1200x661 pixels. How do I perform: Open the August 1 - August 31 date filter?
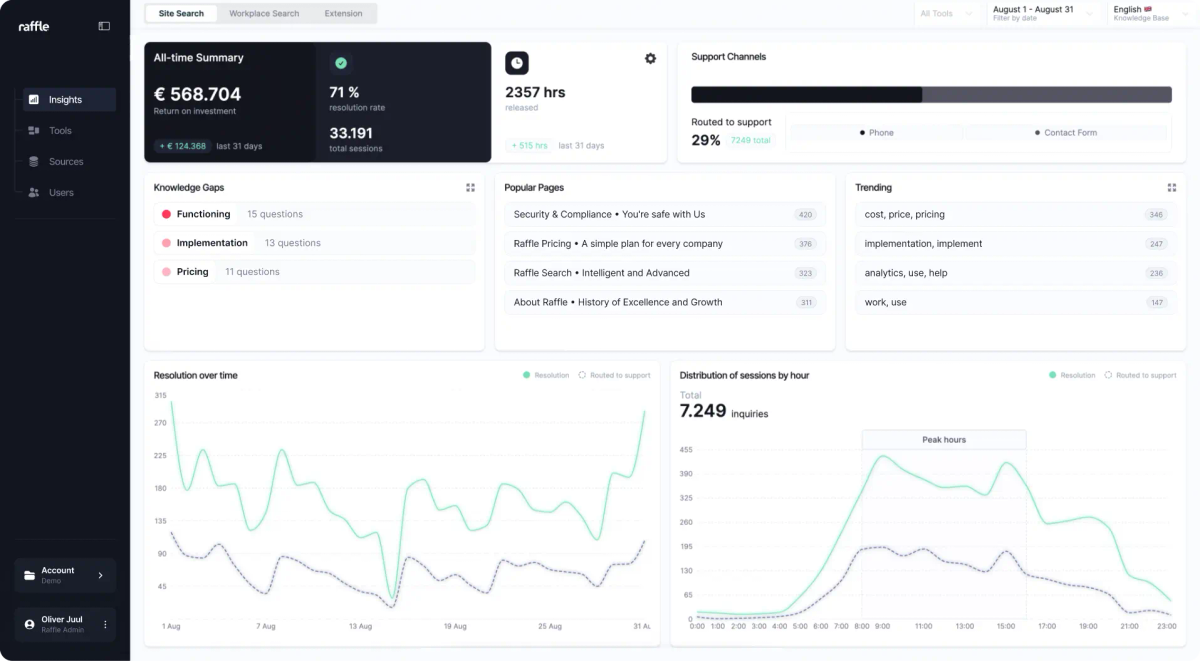1044,14
